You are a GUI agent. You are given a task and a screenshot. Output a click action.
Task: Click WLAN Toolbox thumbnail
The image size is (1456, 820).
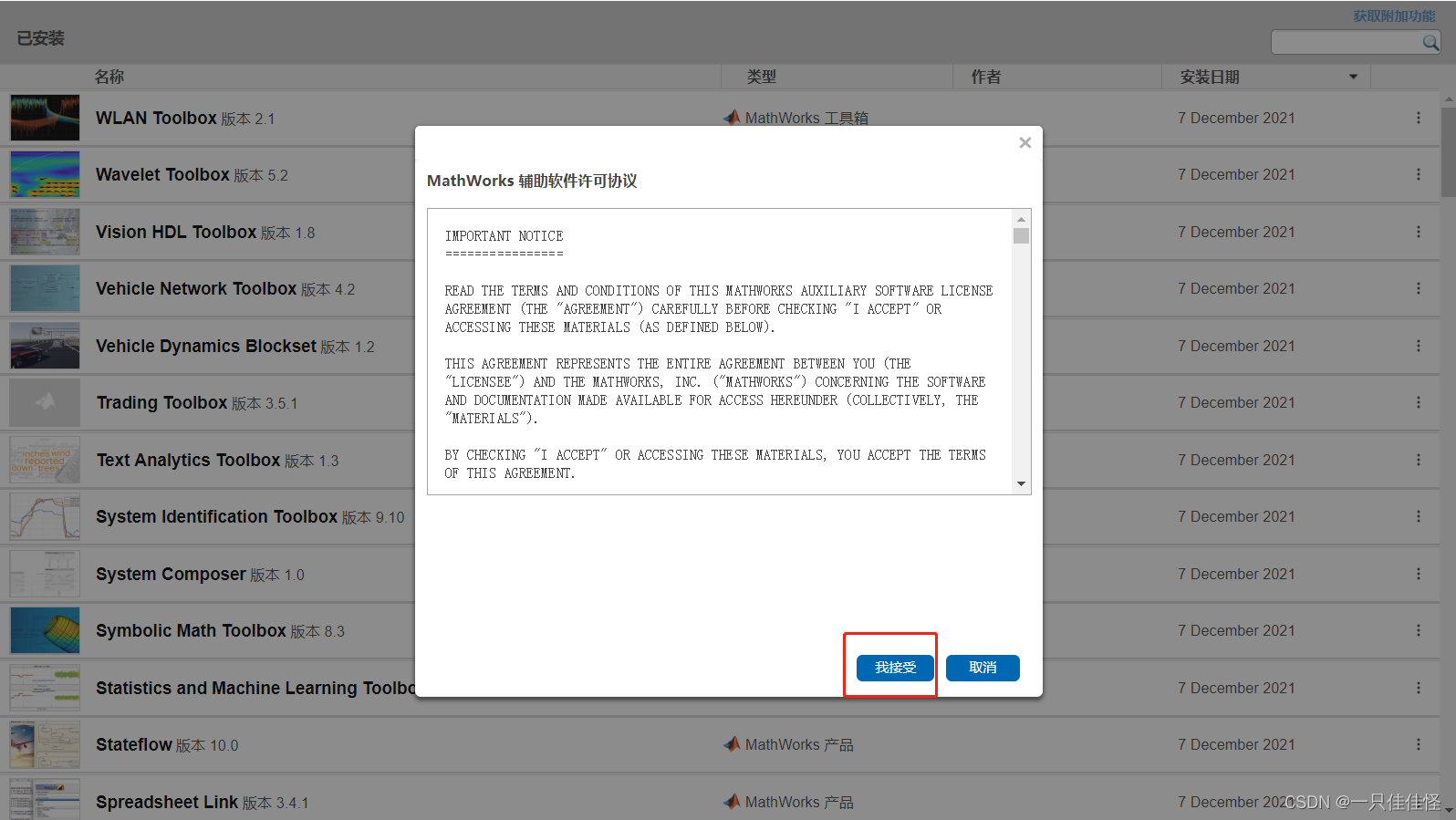pos(45,118)
